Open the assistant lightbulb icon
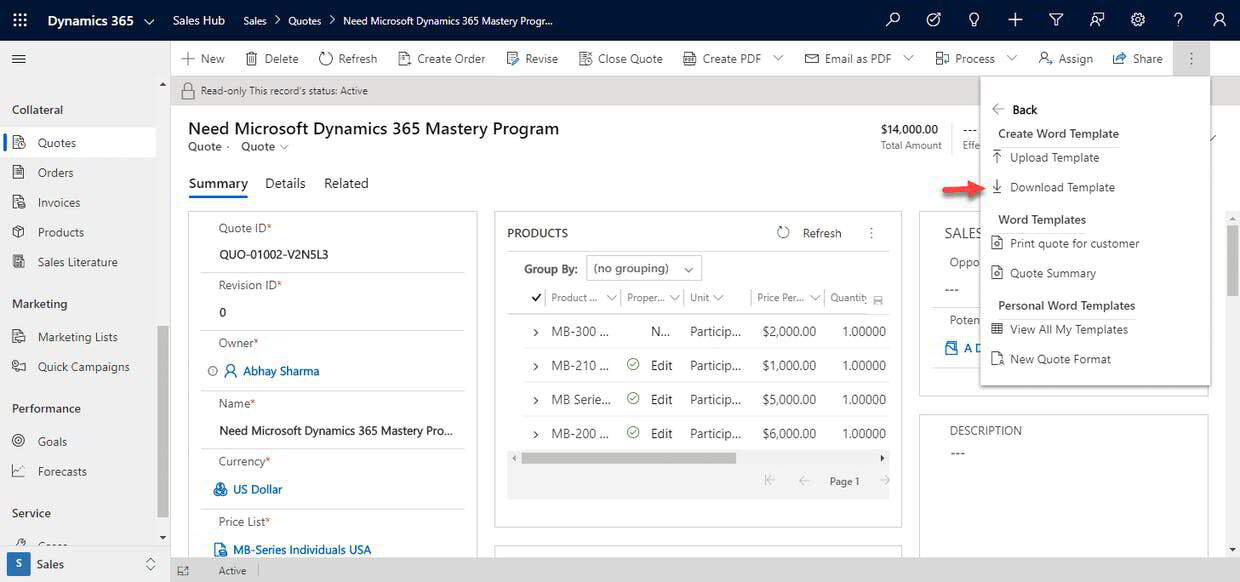This screenshot has width=1240, height=582. 974,20
